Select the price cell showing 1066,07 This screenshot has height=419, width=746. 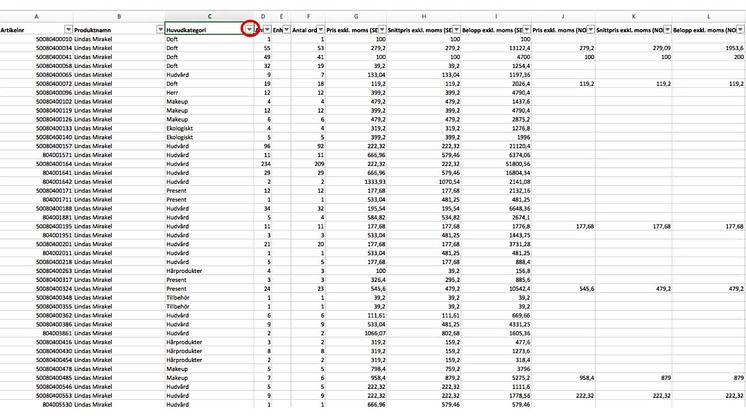coord(356,333)
